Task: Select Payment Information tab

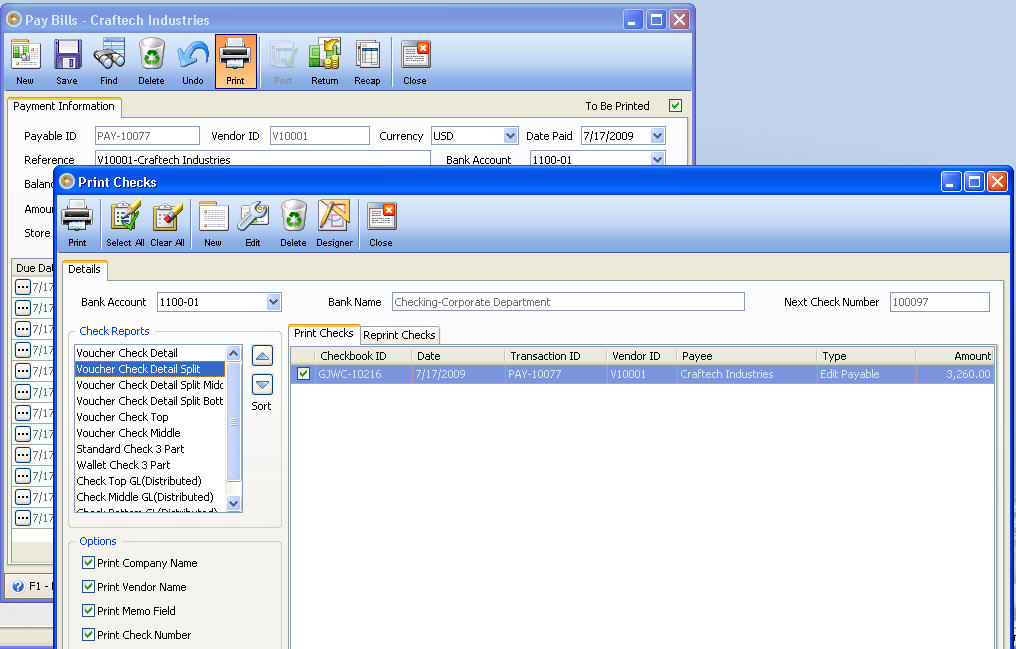Action: point(64,106)
